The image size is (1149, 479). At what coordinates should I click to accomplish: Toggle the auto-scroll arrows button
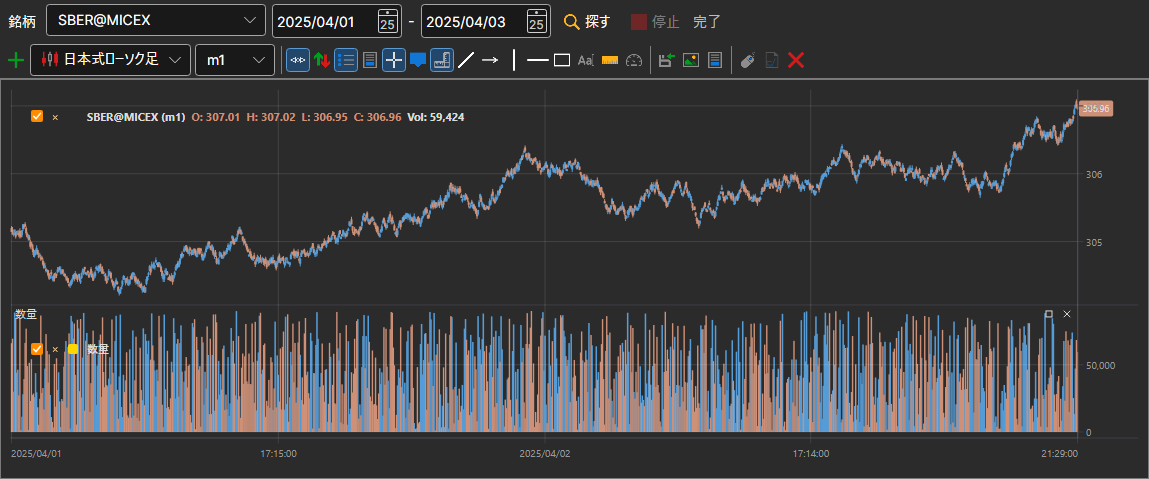coord(298,60)
